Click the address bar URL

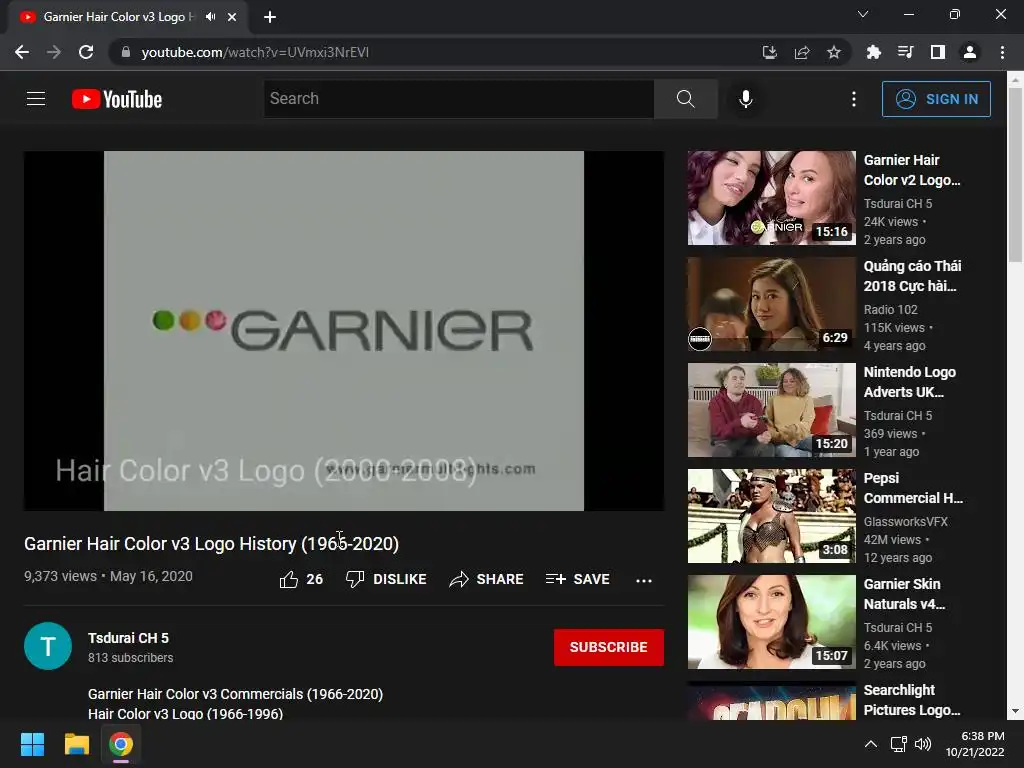(255, 52)
